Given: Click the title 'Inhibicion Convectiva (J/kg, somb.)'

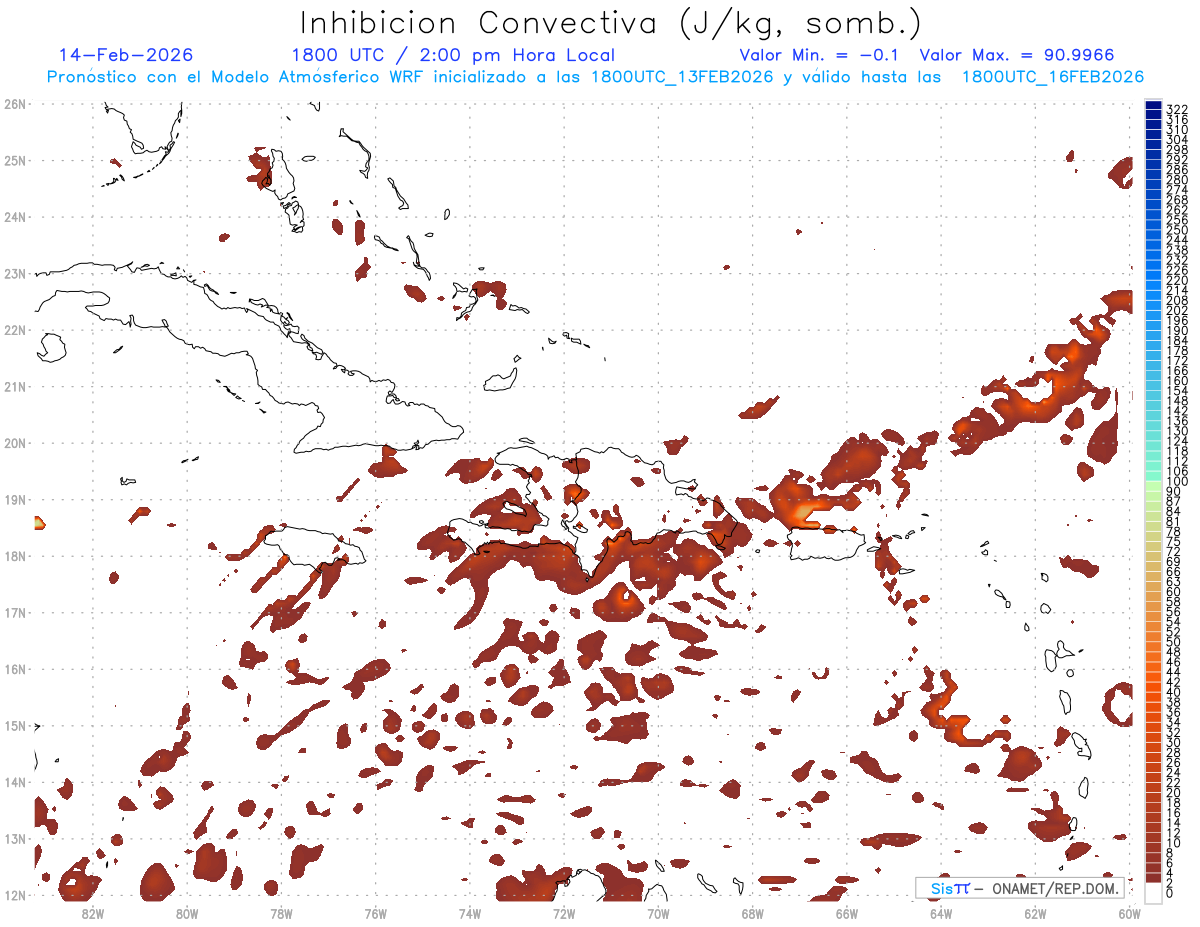Looking at the screenshot, I should point(611,24).
